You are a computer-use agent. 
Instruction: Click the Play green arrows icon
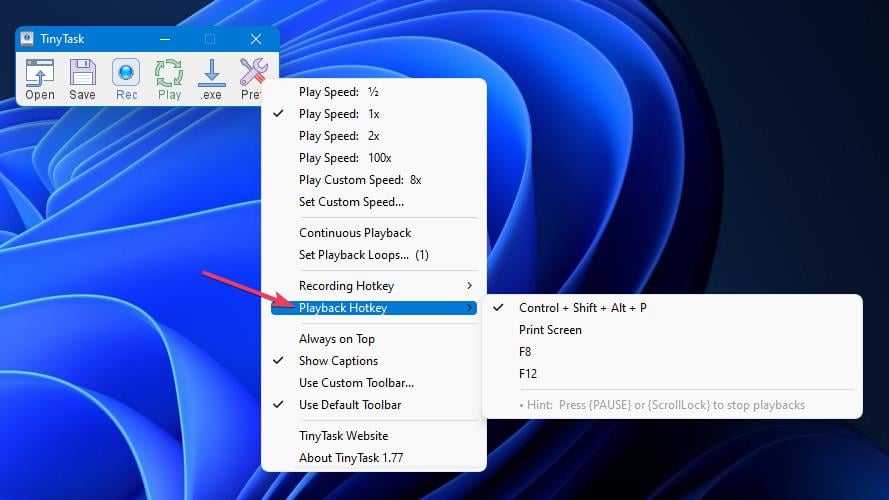point(169,79)
